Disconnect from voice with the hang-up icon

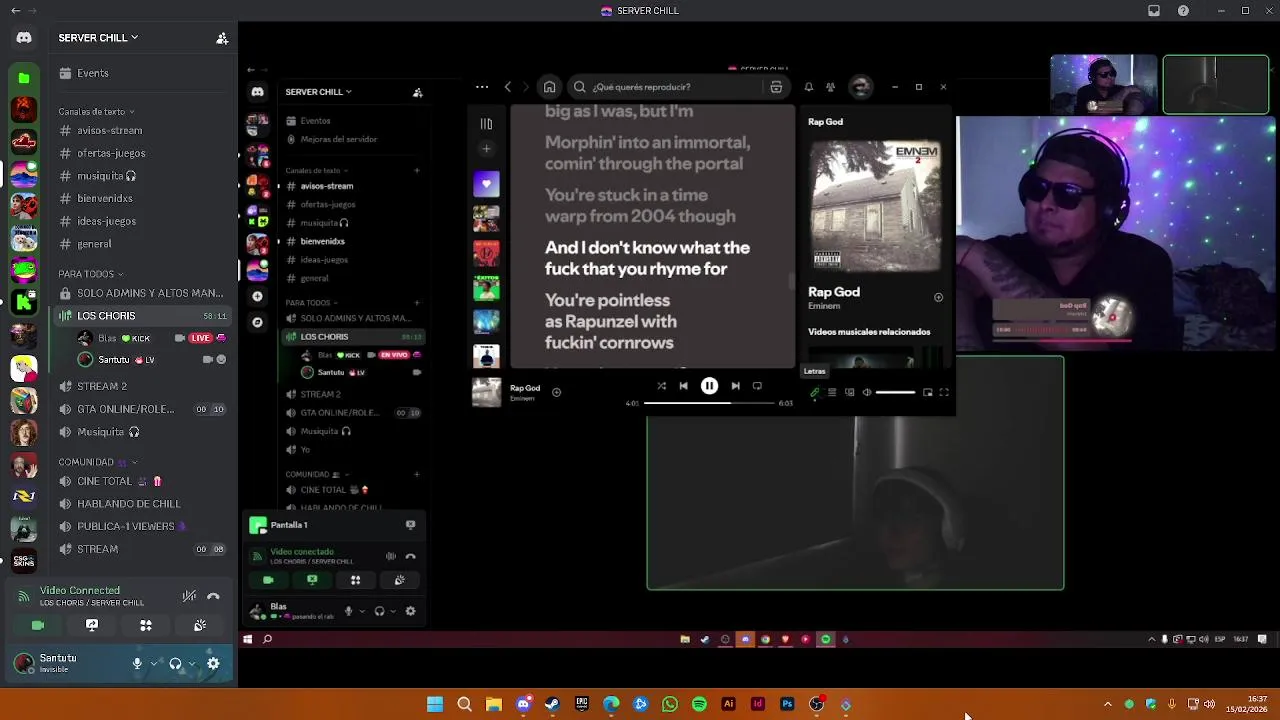point(213,596)
